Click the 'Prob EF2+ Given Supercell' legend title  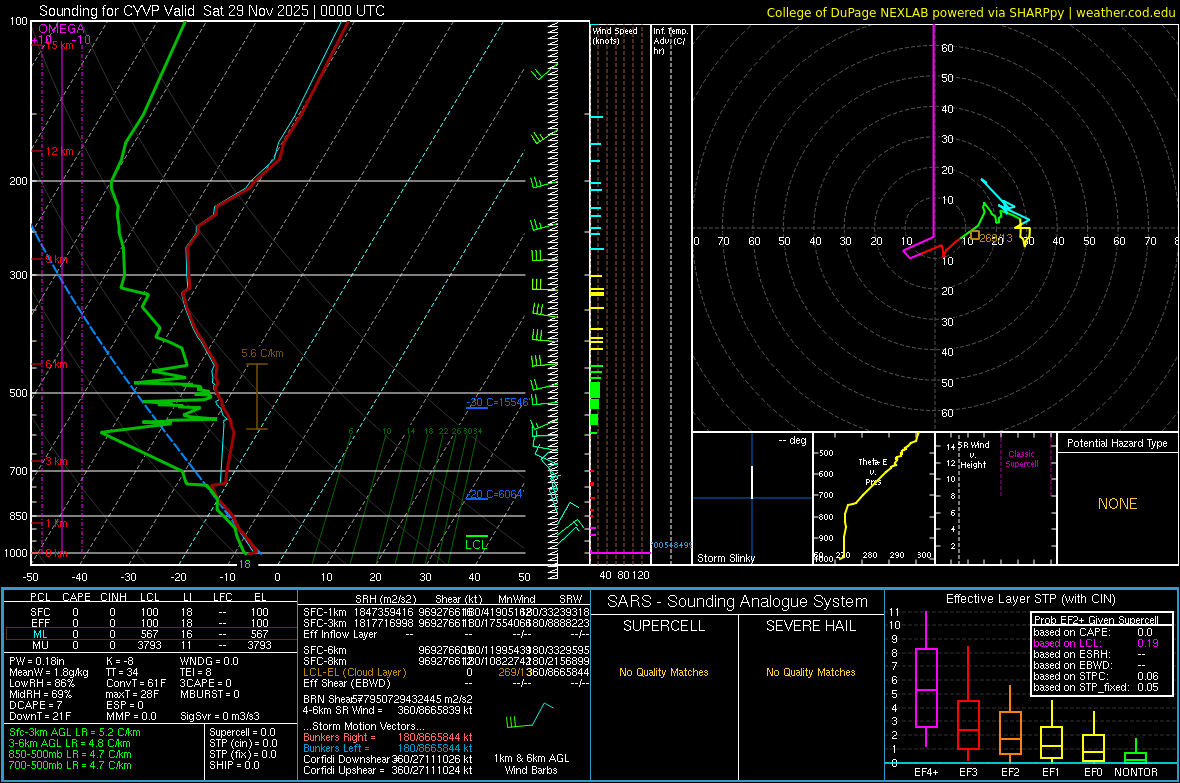coord(1096,620)
